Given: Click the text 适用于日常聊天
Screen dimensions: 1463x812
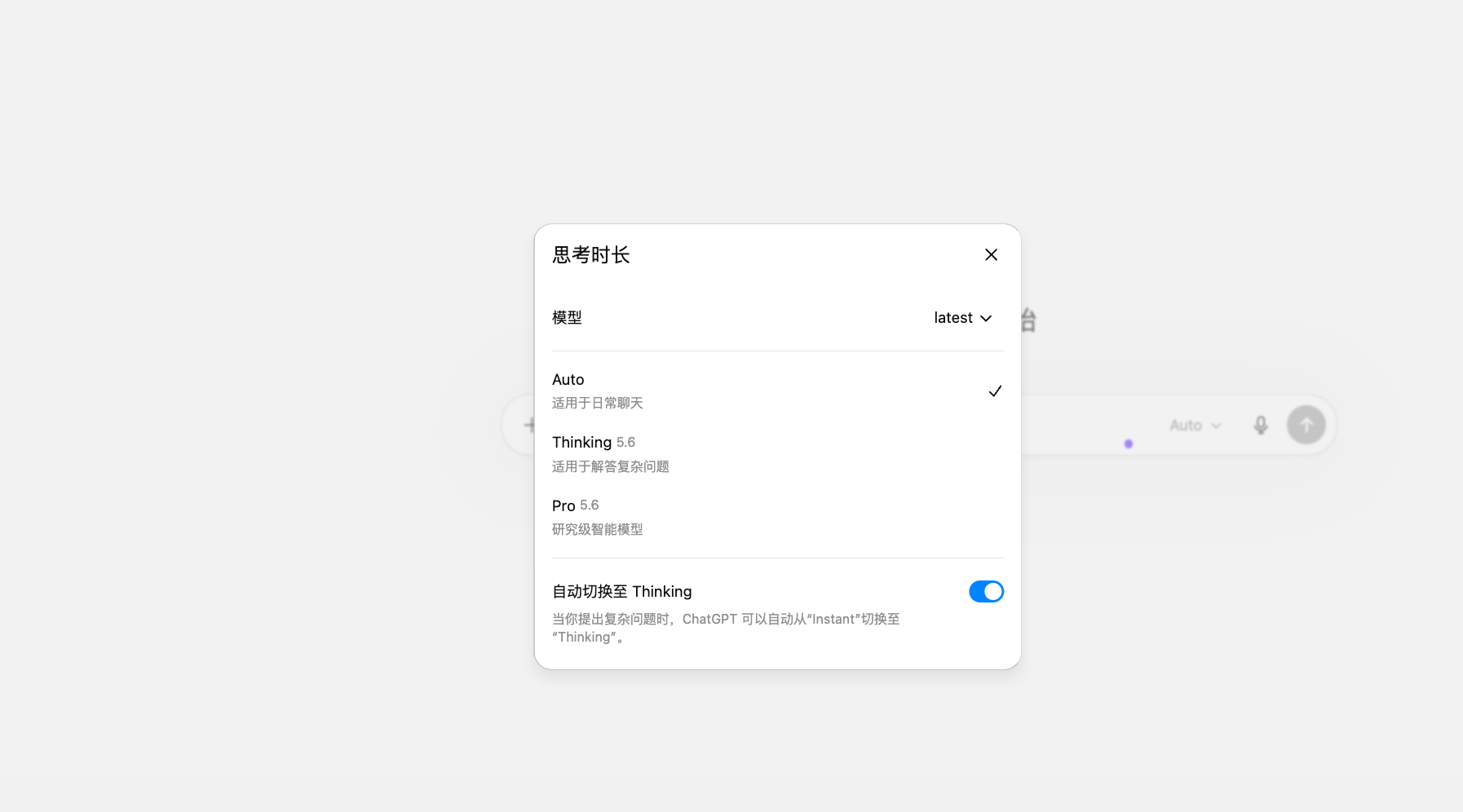Looking at the screenshot, I should click(598, 403).
